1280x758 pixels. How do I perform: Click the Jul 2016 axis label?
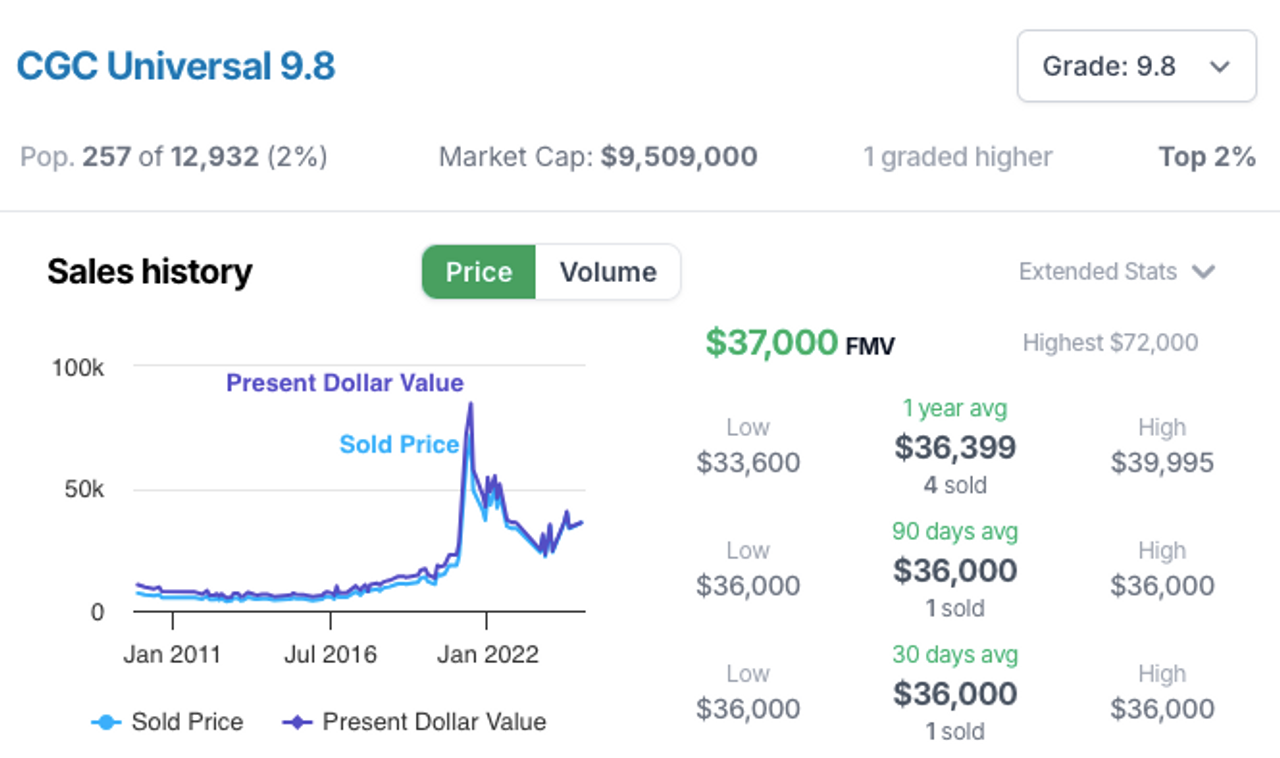pyautogui.click(x=330, y=655)
